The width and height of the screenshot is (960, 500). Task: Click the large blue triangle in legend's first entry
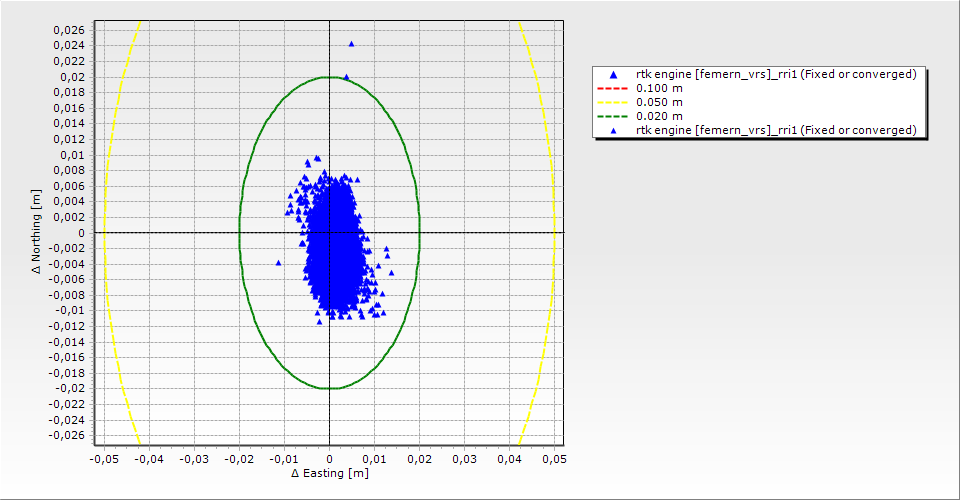[614, 74]
